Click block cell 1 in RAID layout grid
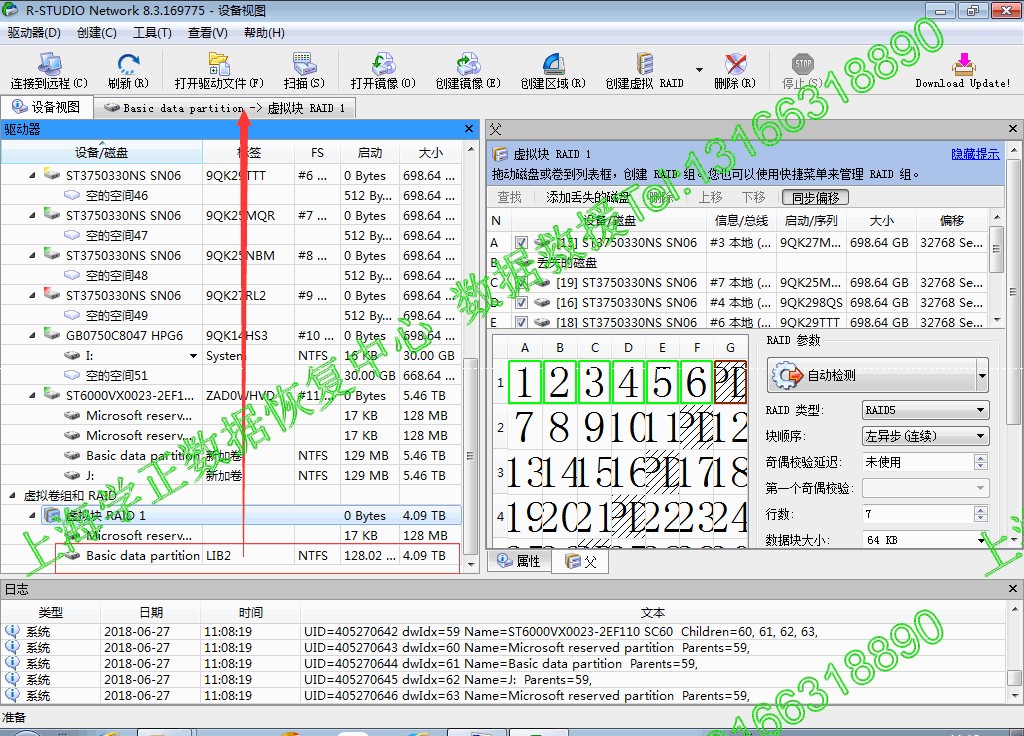 (x=524, y=382)
